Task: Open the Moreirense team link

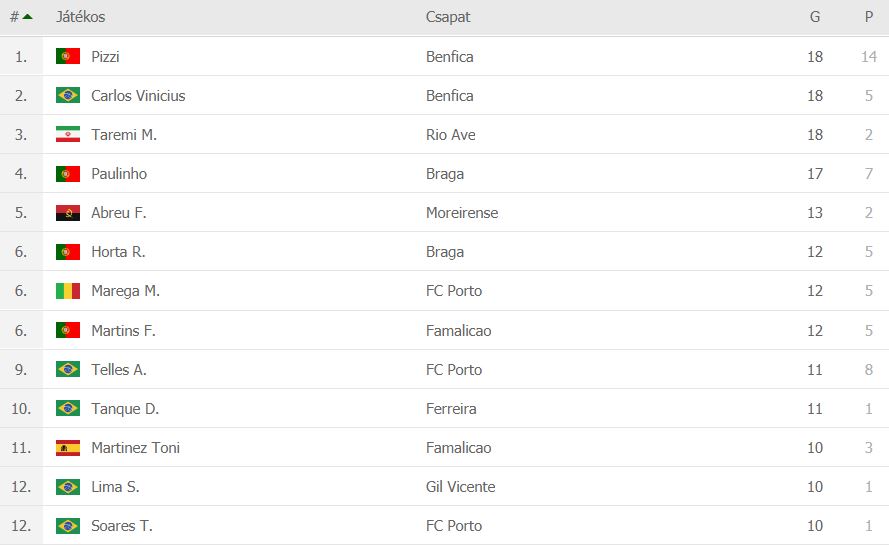Action: [462, 213]
